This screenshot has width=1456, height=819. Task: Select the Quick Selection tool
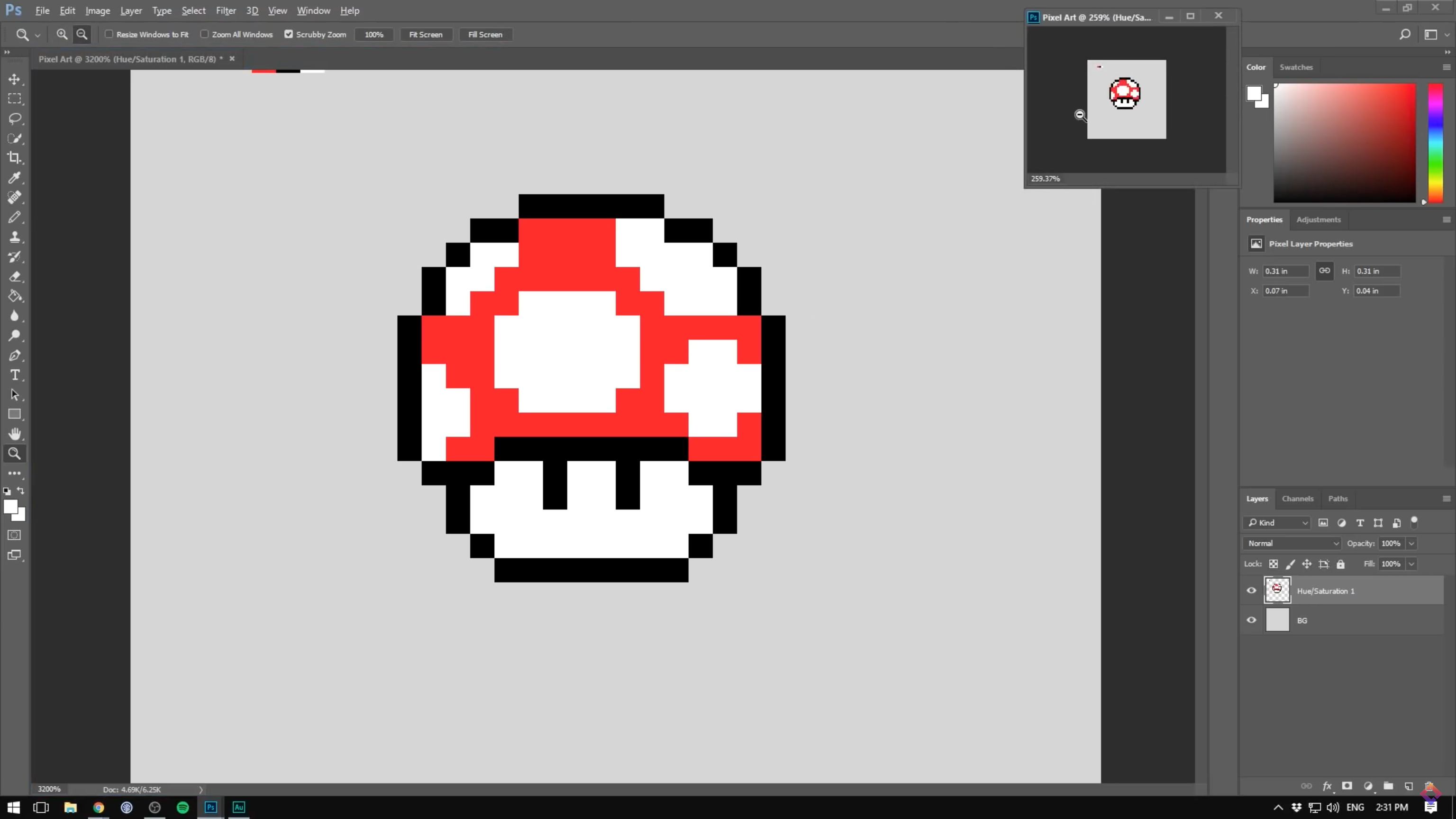click(x=15, y=138)
